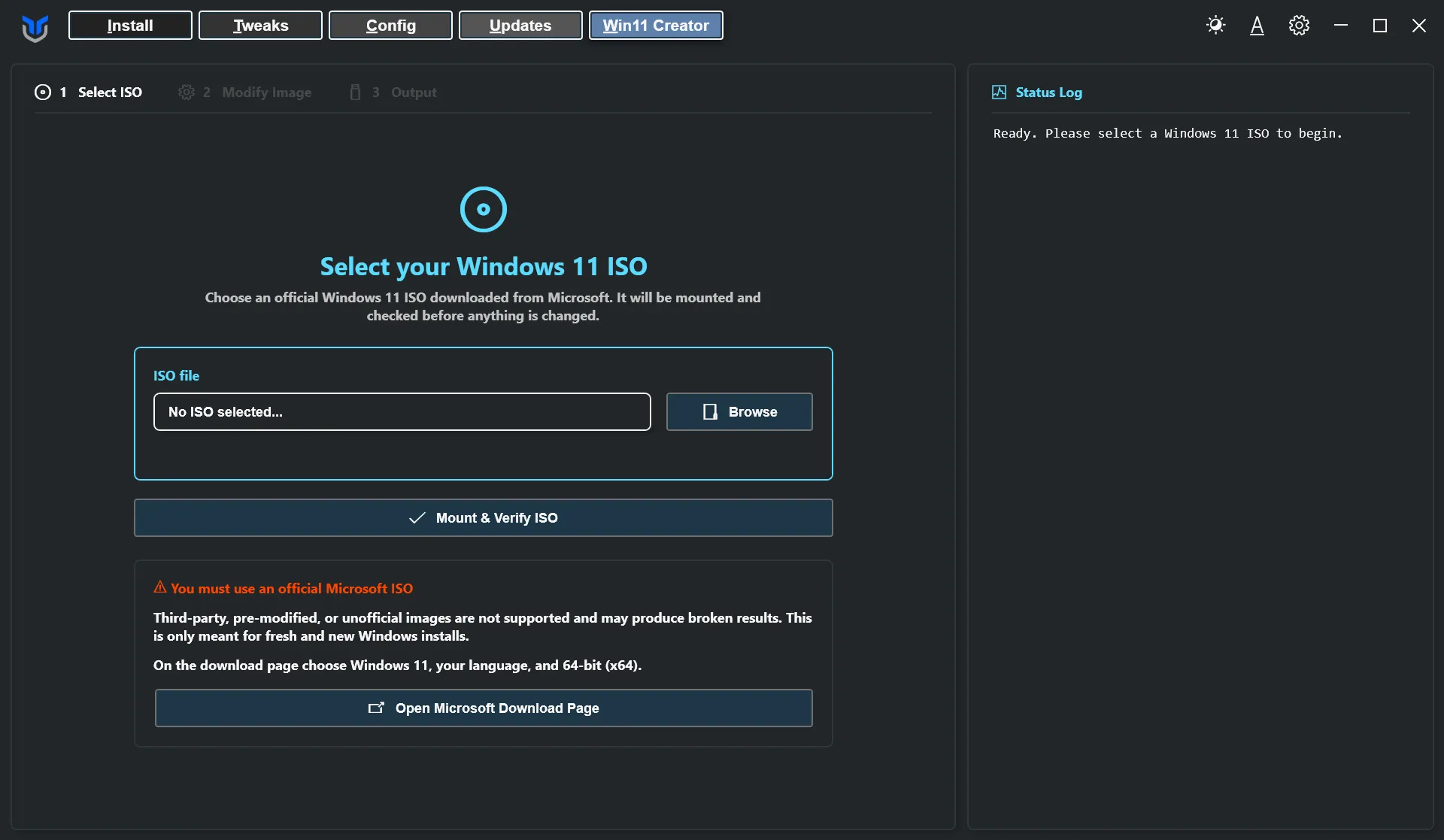Click the 'Ready. Please select' log message
This screenshot has width=1444, height=840.
click(1167, 133)
